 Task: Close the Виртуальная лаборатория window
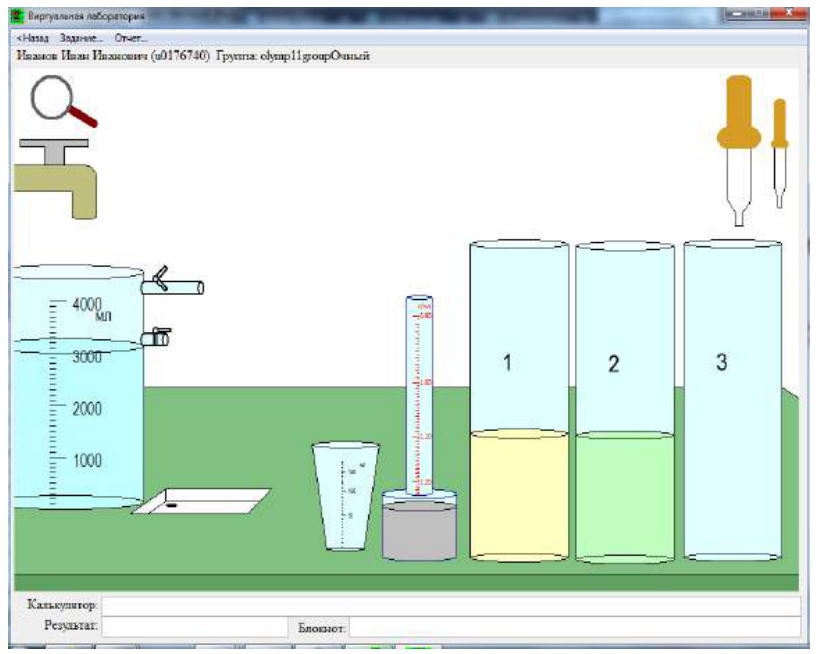tap(789, 14)
